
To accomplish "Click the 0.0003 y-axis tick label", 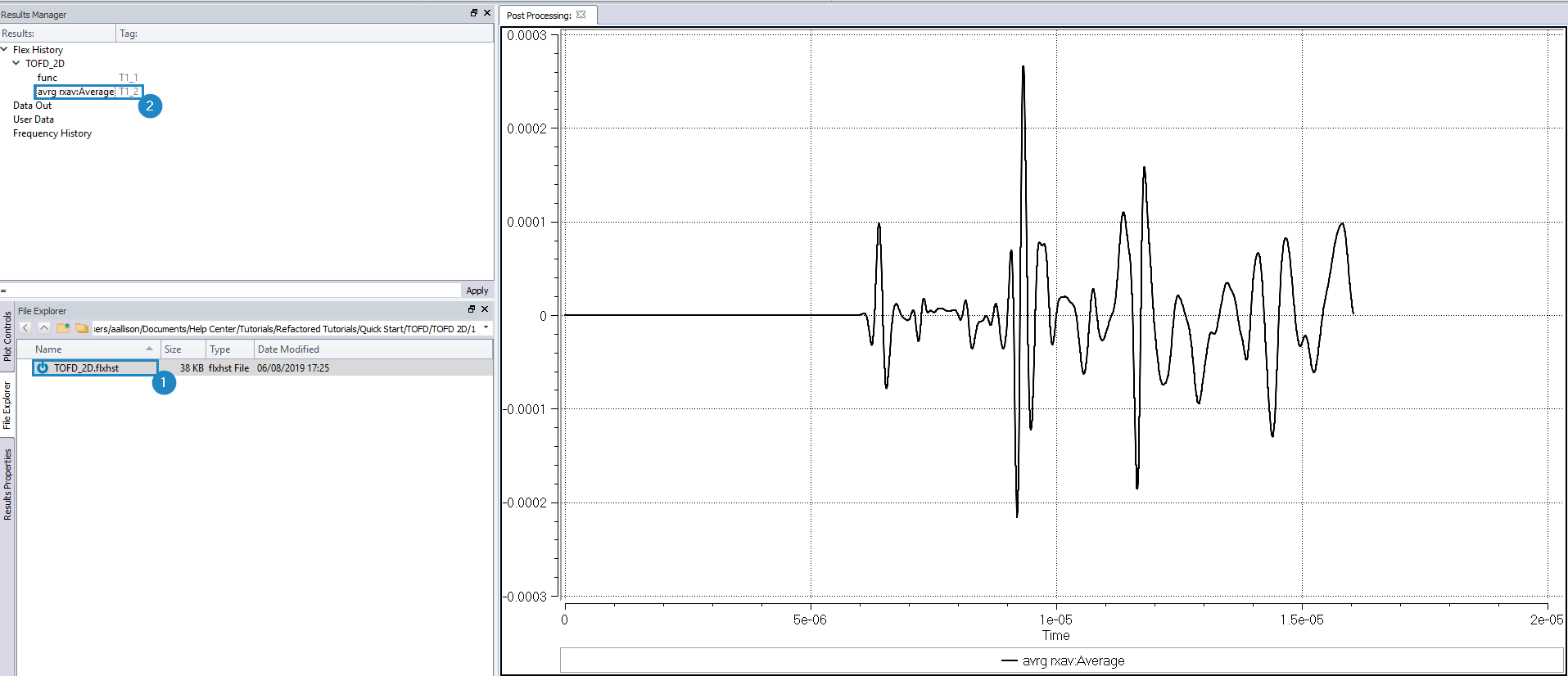I will click(x=526, y=35).
